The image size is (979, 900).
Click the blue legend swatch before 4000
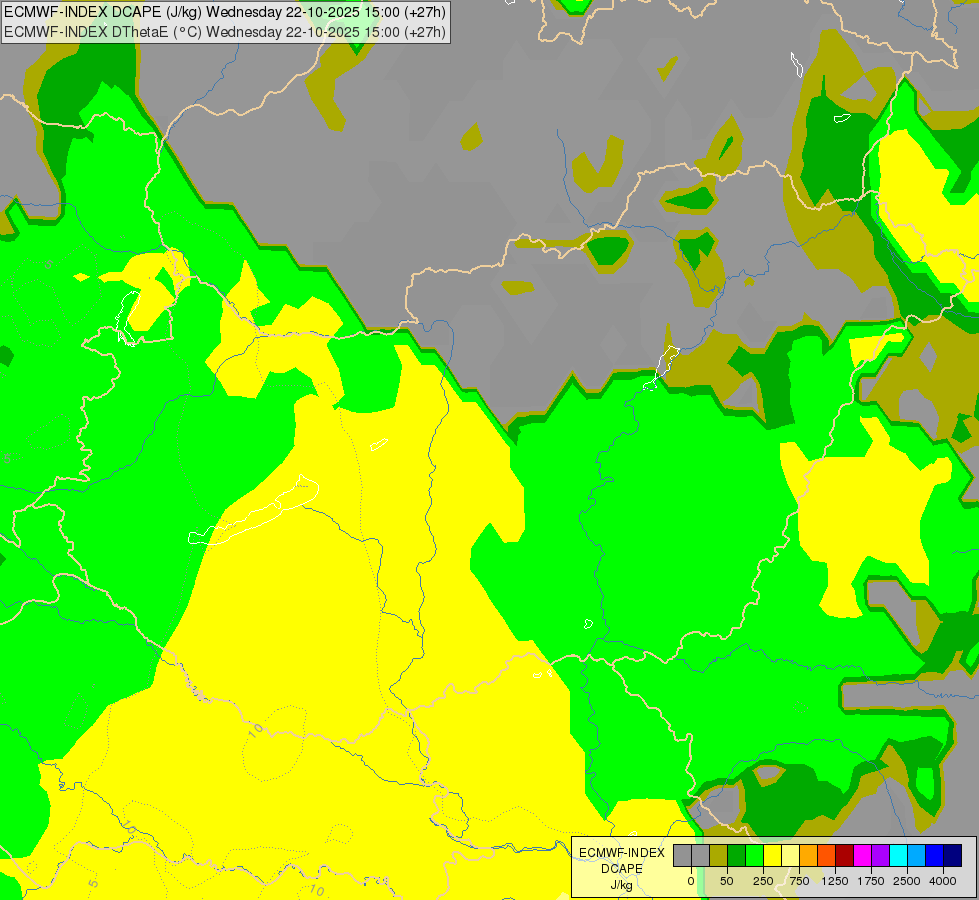pyautogui.click(x=935, y=855)
